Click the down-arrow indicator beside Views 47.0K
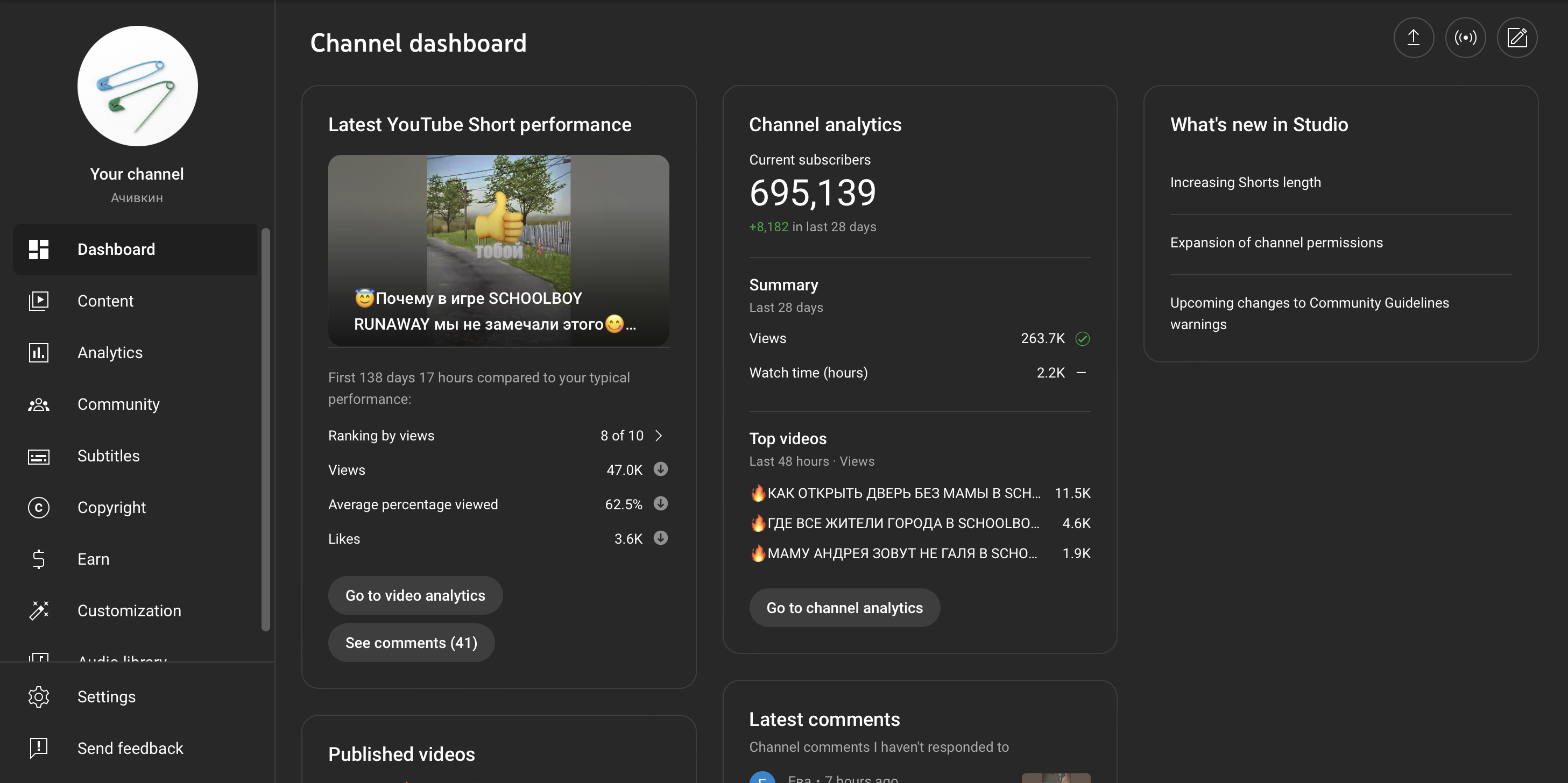Image resolution: width=1568 pixels, height=783 pixels. point(660,469)
